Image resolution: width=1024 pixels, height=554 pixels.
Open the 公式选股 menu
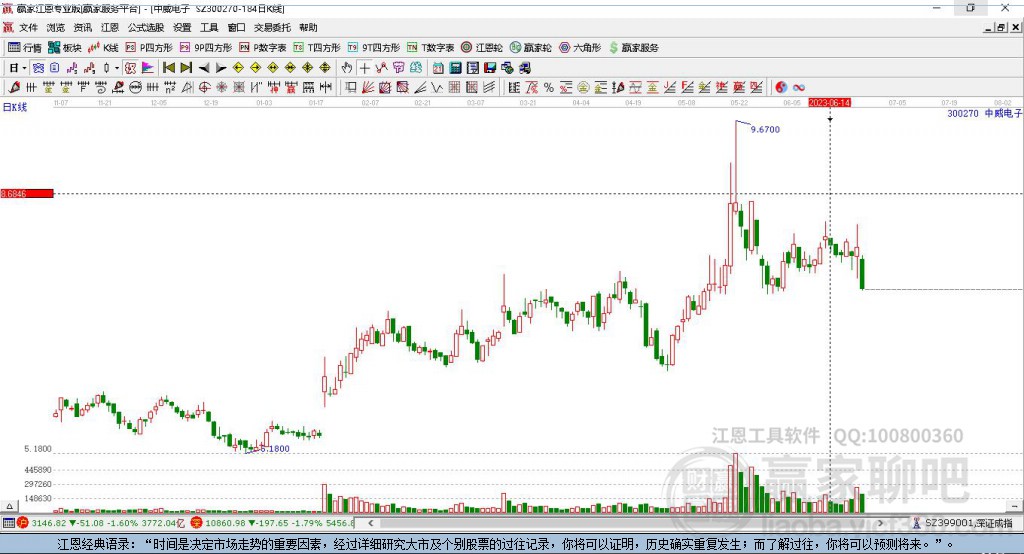click(x=146, y=27)
